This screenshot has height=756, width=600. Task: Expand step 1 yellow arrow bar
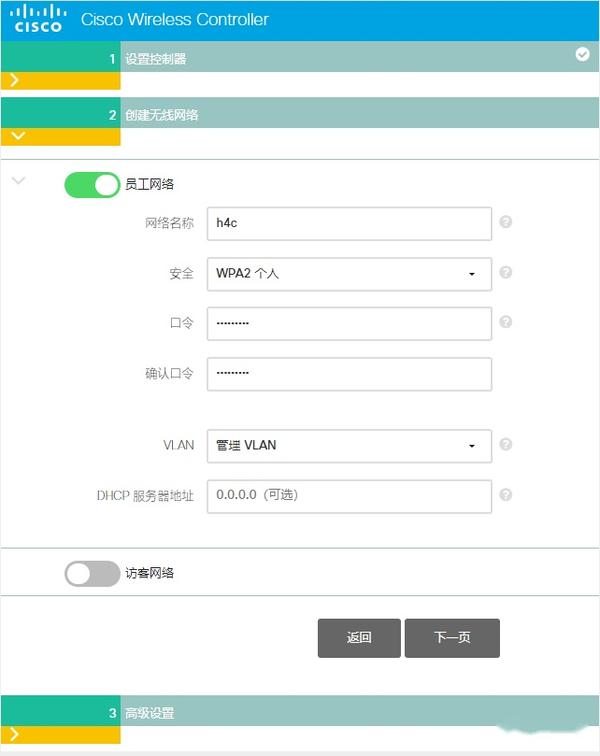pyautogui.click(x=61, y=81)
